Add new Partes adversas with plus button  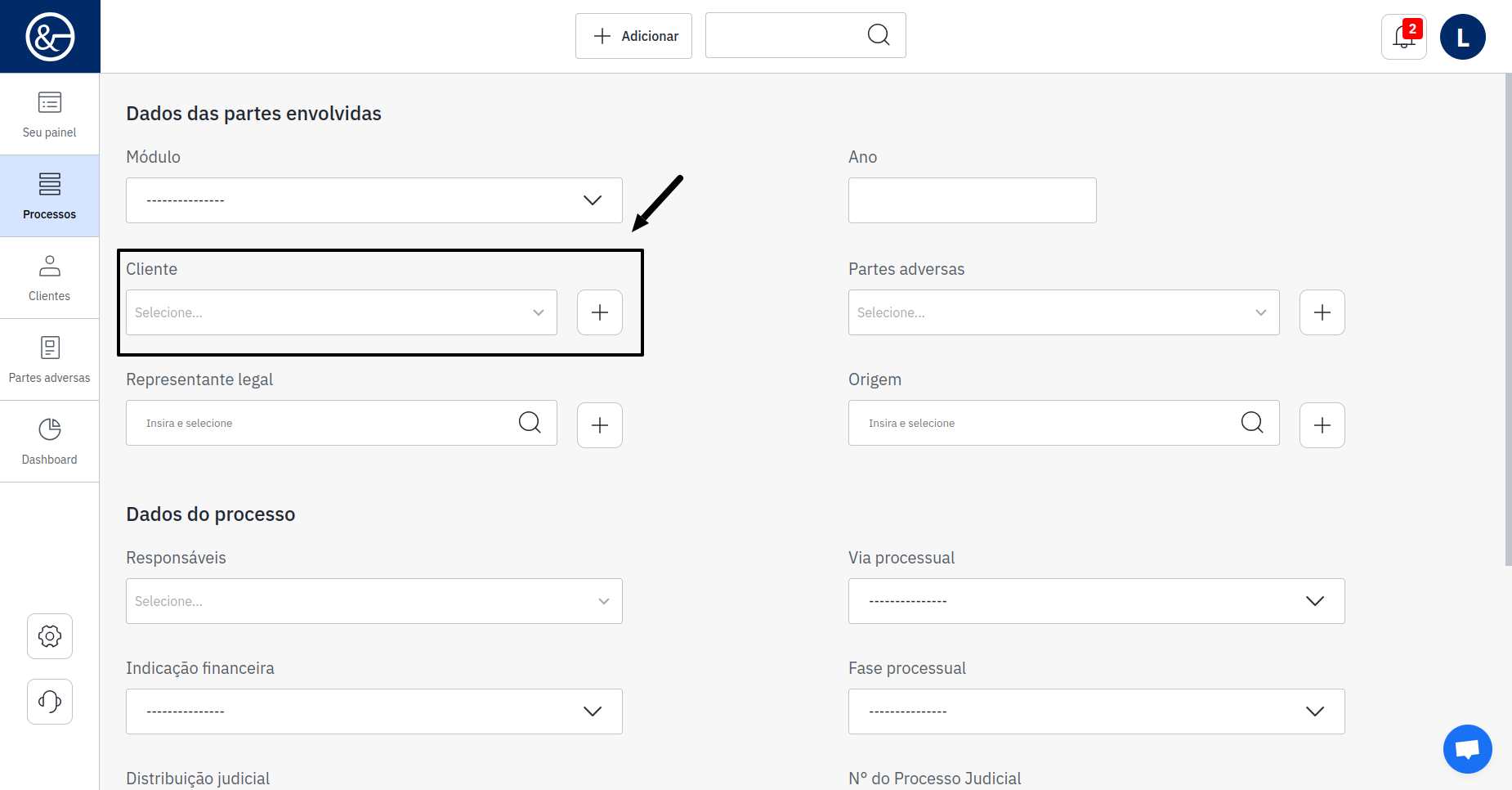[1322, 312]
